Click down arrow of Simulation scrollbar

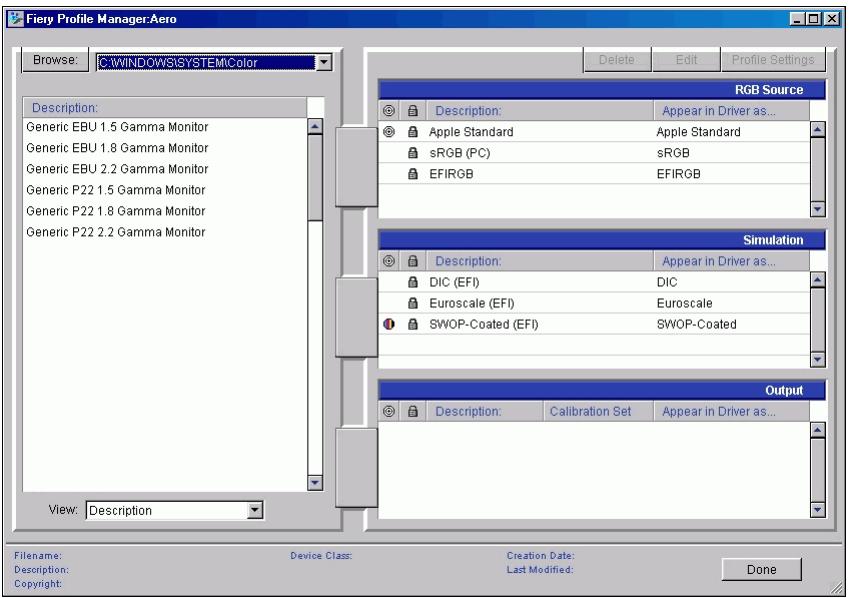pos(818,359)
